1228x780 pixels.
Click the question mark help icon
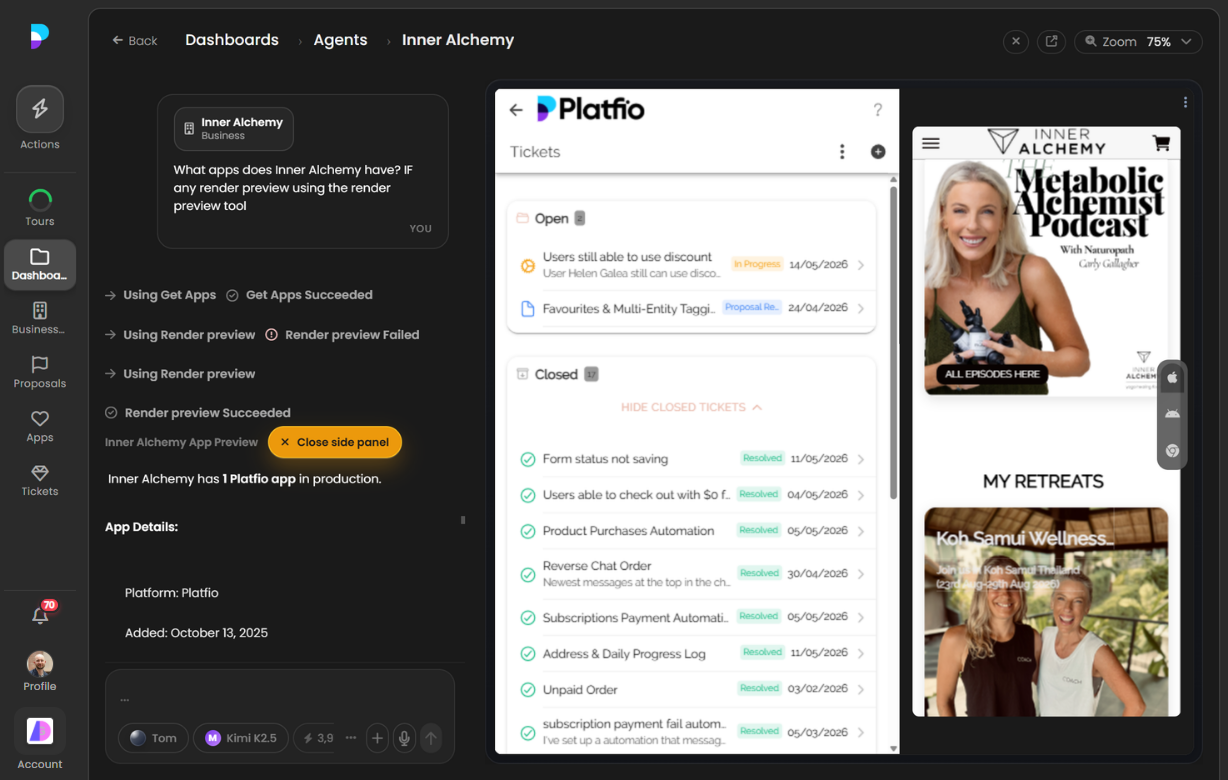(877, 110)
